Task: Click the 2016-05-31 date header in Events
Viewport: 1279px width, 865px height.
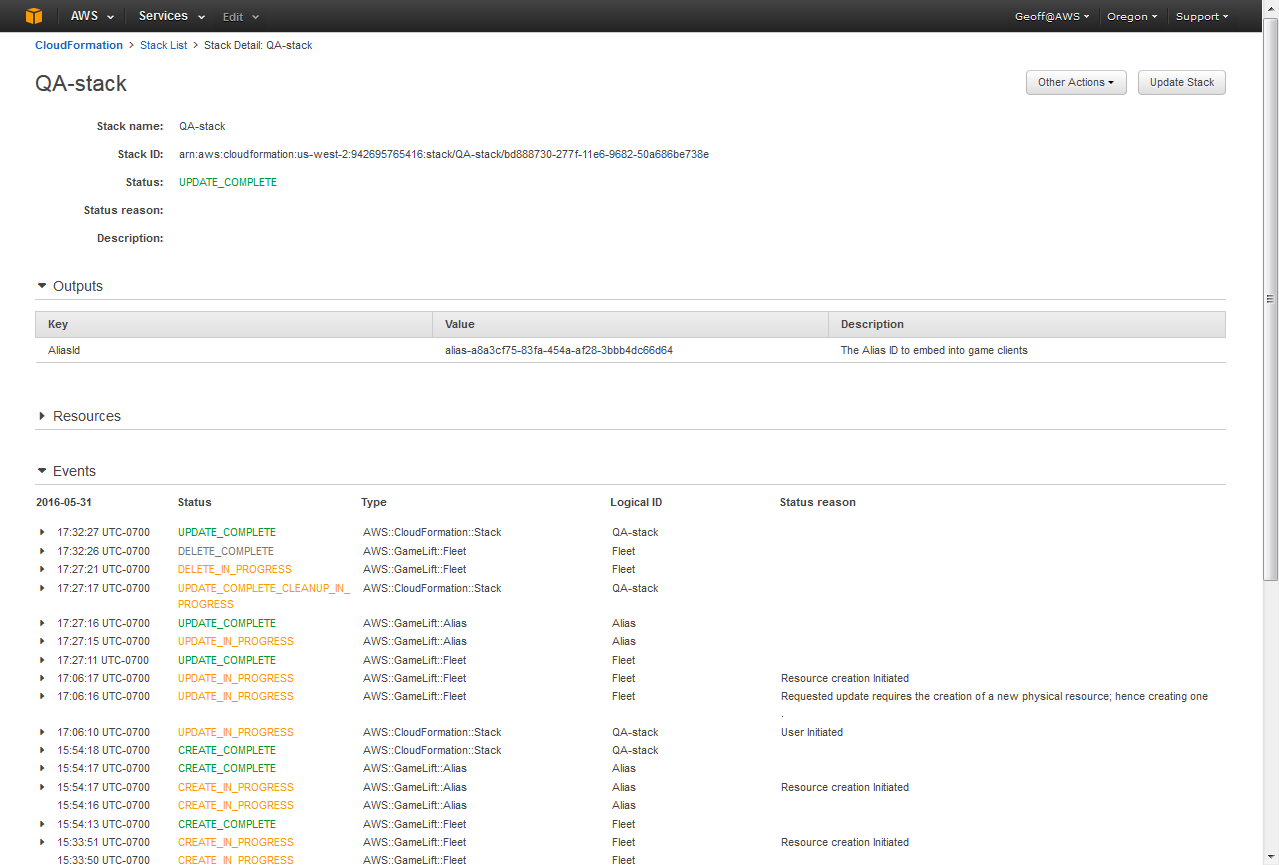Action: (63, 502)
